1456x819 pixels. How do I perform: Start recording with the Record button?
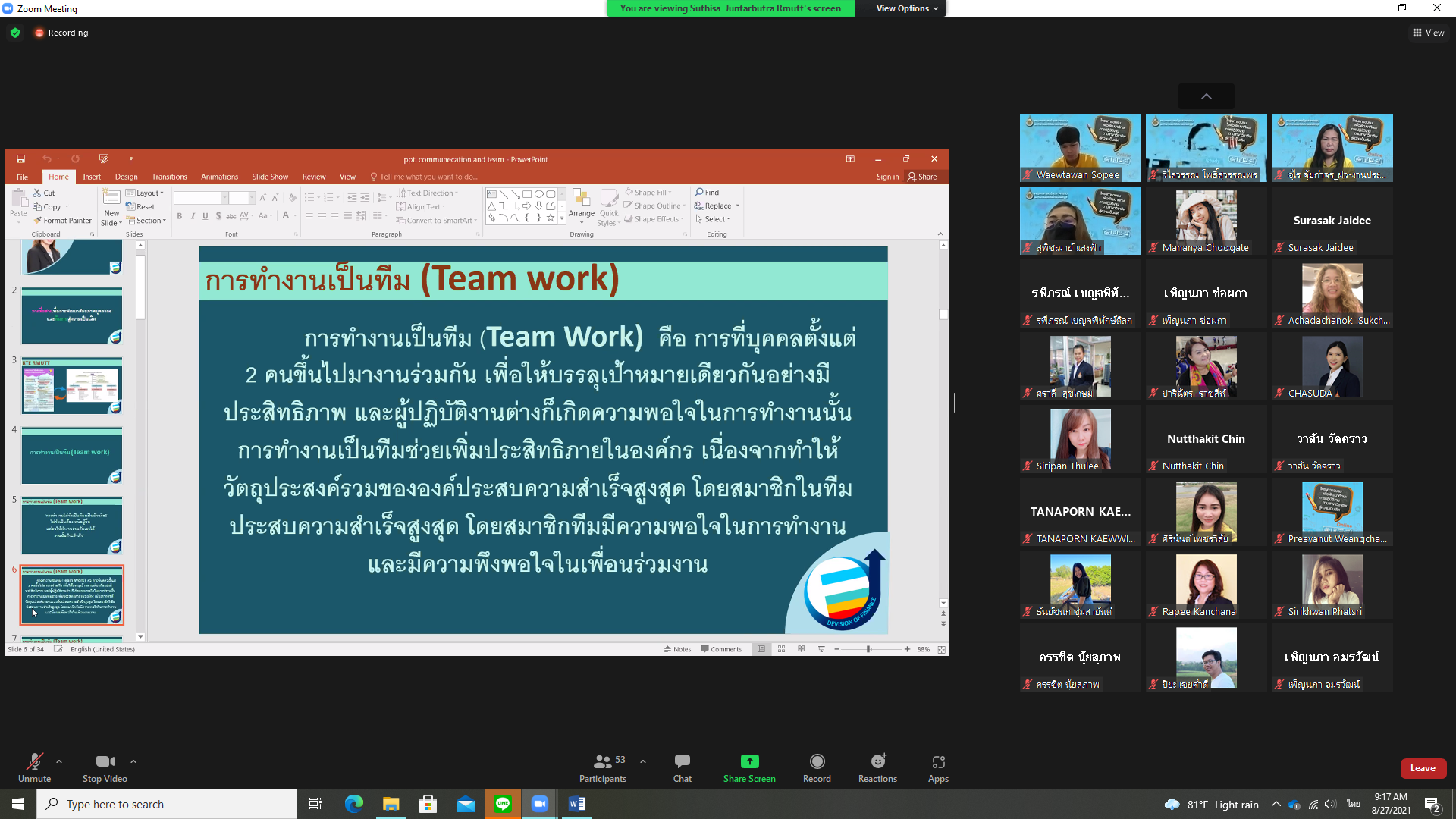(x=817, y=767)
